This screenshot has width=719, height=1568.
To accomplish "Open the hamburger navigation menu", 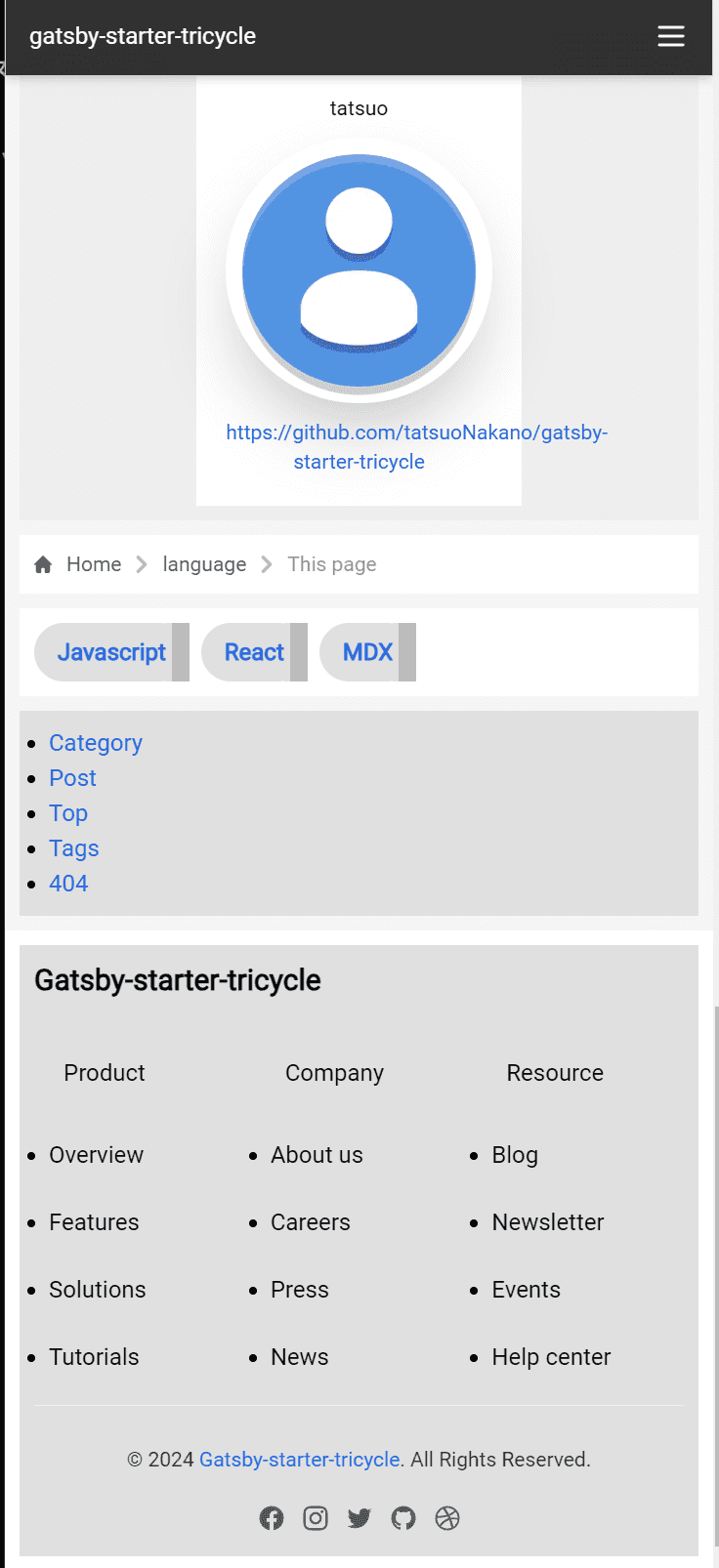I will point(670,36).
